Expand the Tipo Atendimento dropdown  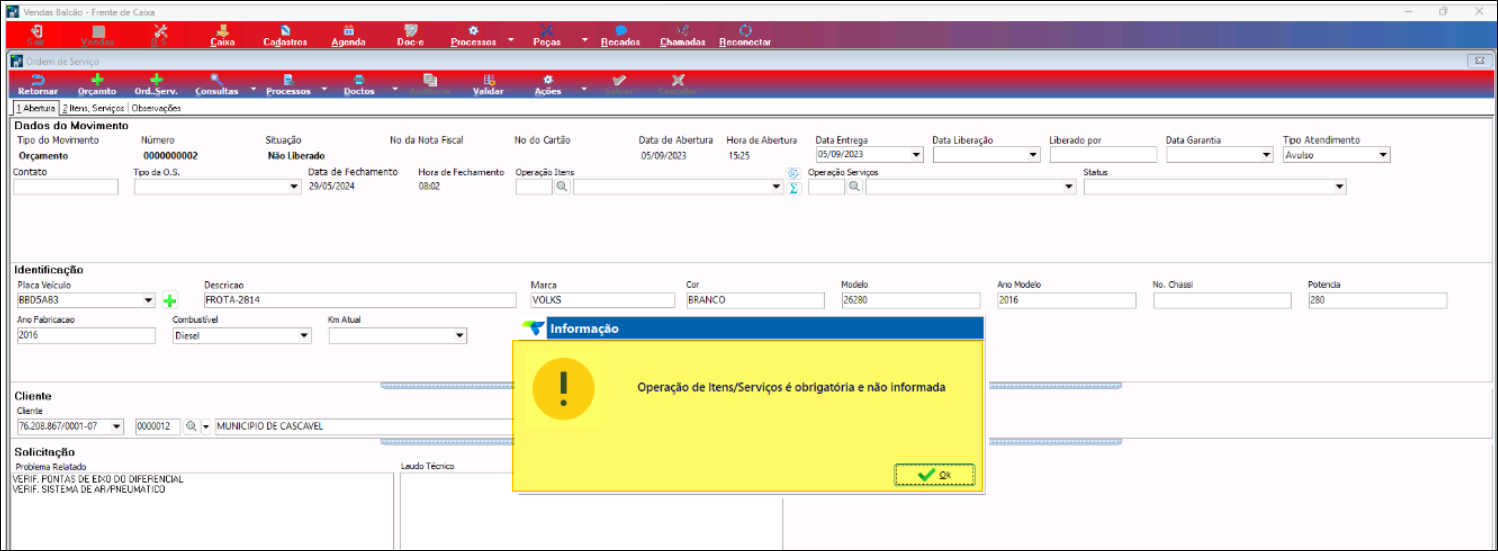(x=1383, y=155)
